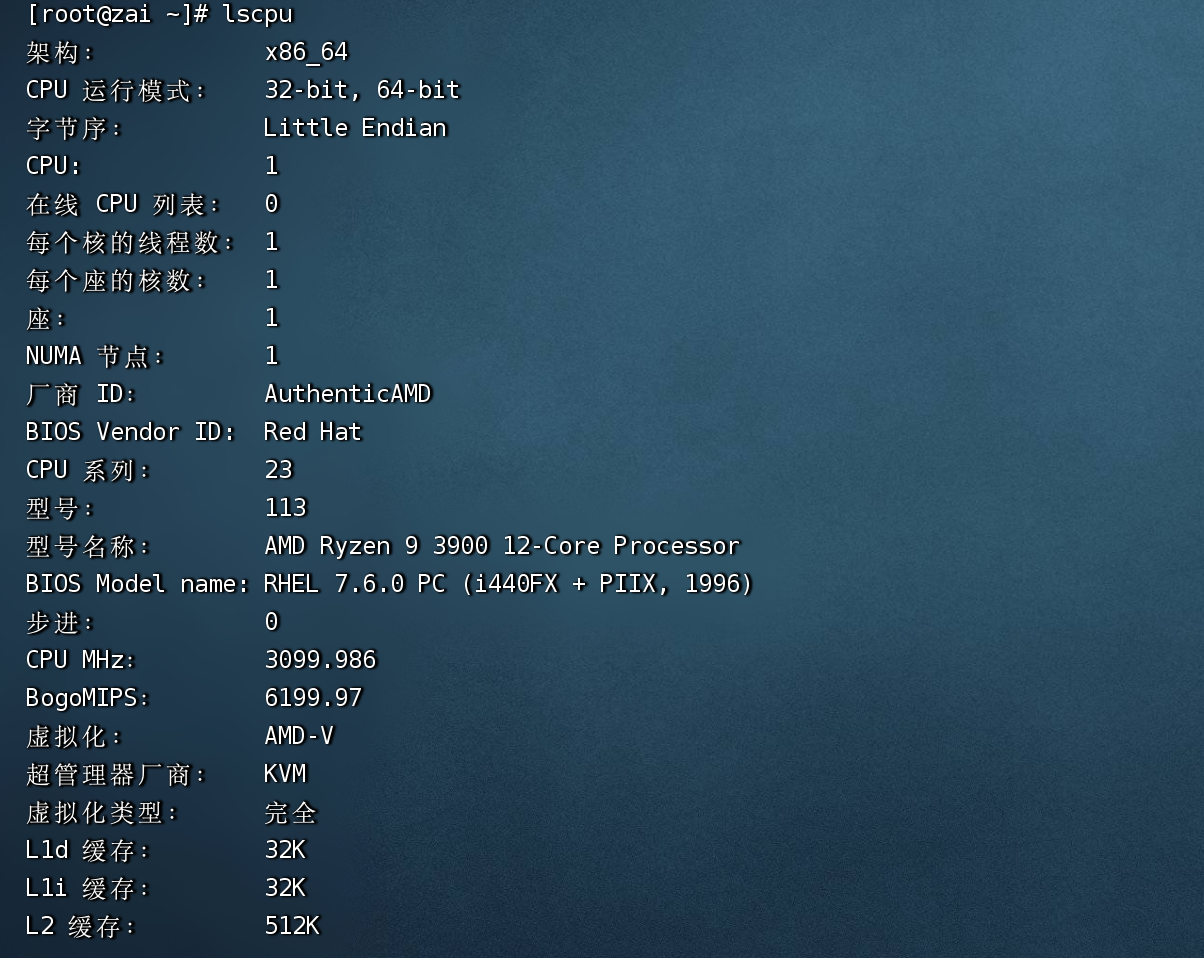Click the [root@zai ~]# shell prompt
Screen dimensions: 1204x958
point(117,14)
